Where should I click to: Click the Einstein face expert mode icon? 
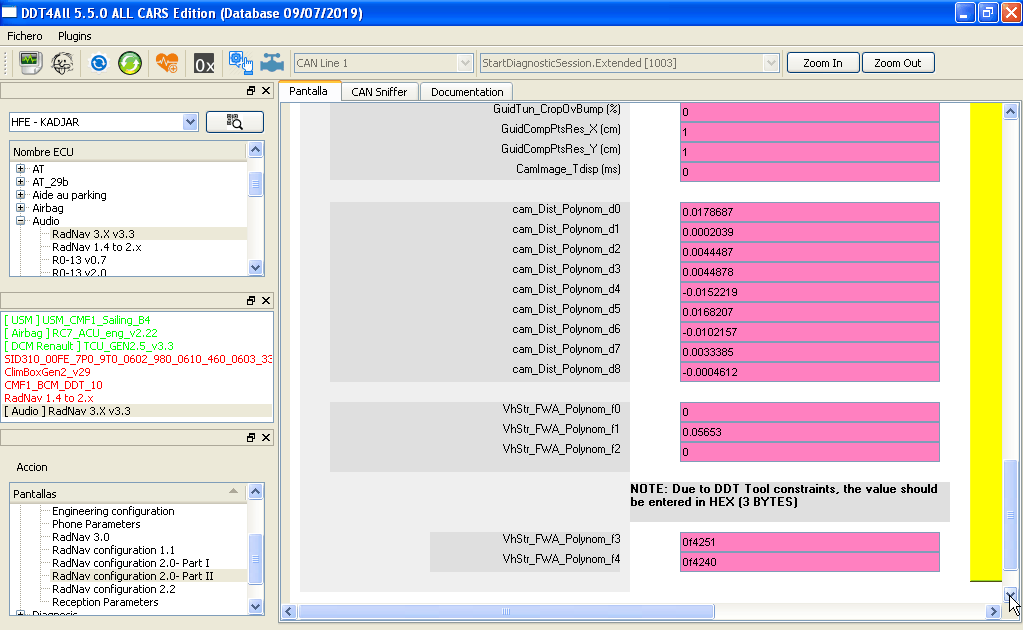click(x=62, y=63)
